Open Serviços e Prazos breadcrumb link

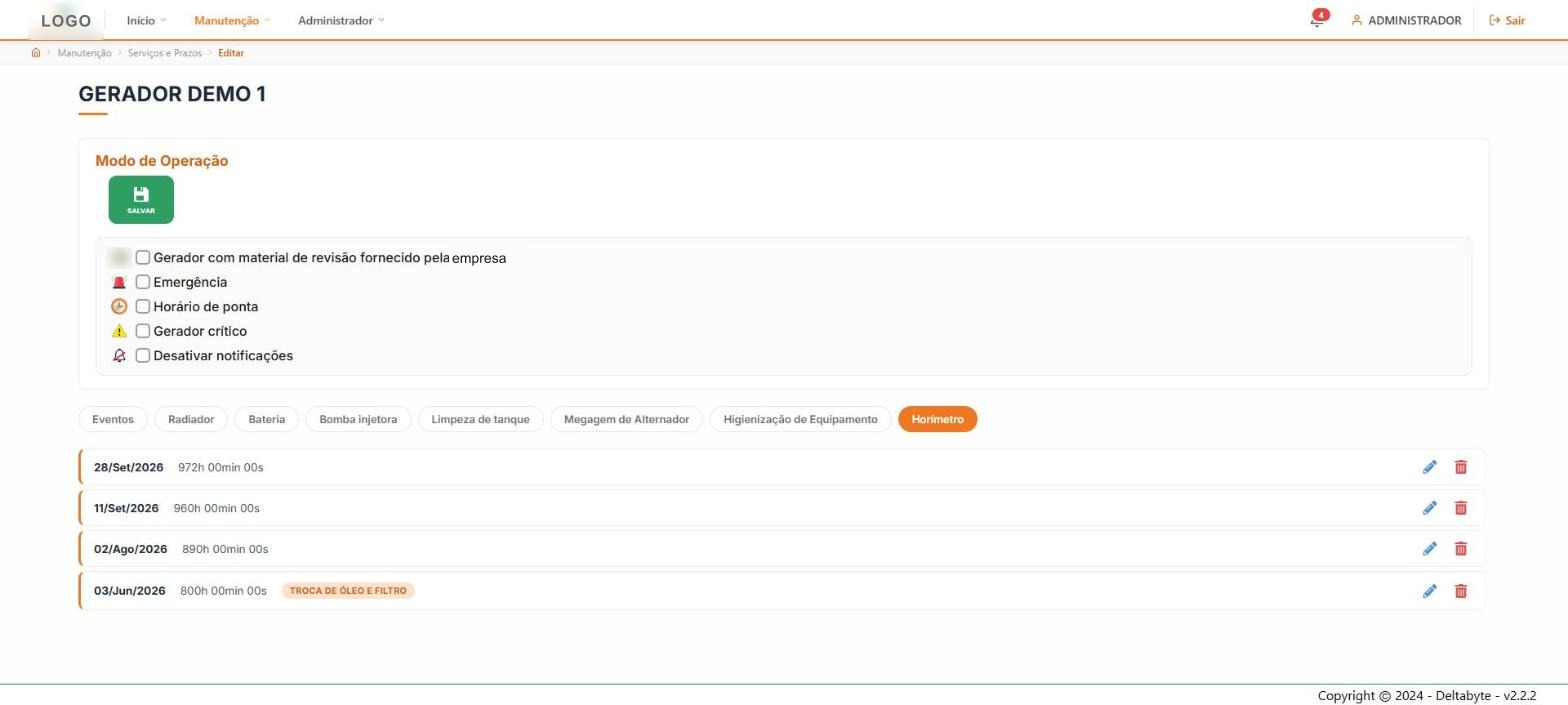coord(165,53)
